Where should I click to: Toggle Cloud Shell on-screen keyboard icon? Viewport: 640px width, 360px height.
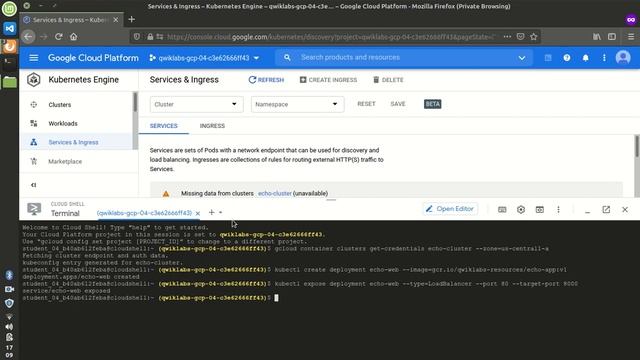tap(502, 209)
